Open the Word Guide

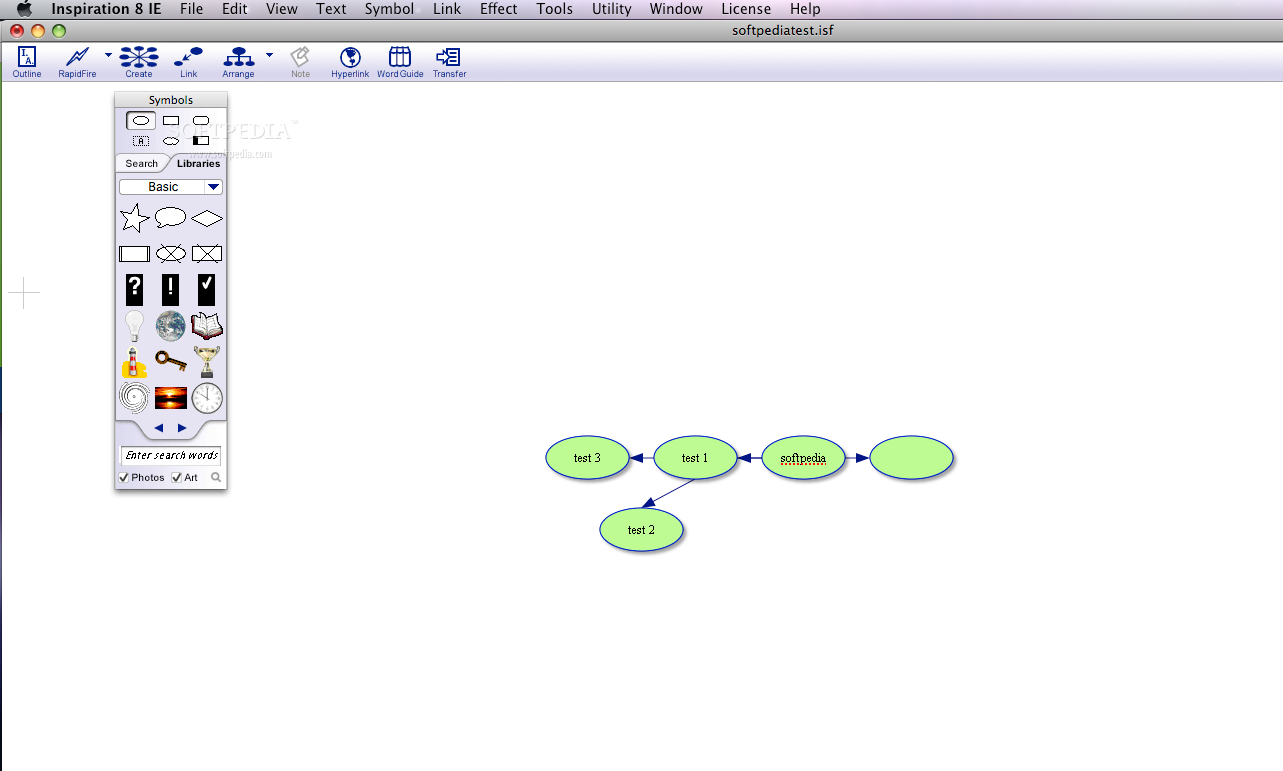(400, 61)
